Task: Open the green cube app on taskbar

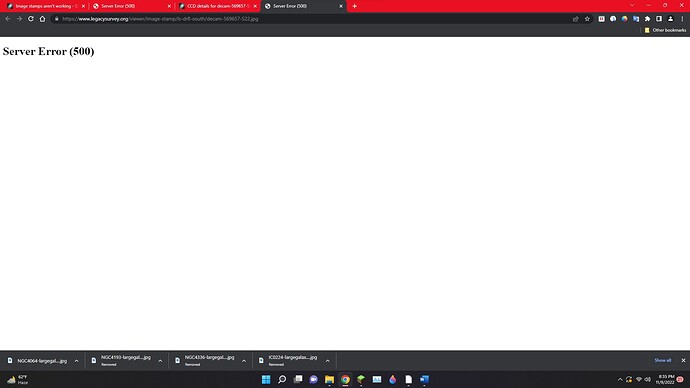Action: point(361,379)
